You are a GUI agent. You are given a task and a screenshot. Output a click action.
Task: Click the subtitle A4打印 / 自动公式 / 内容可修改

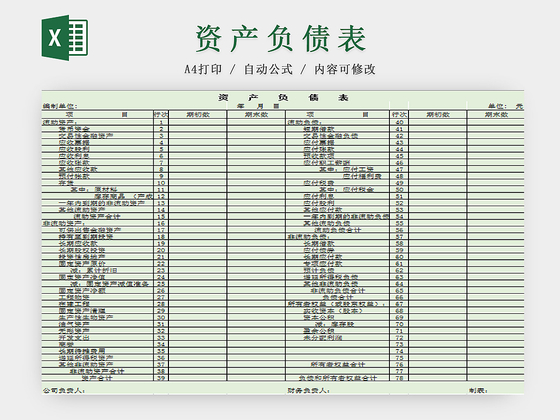[280, 69]
